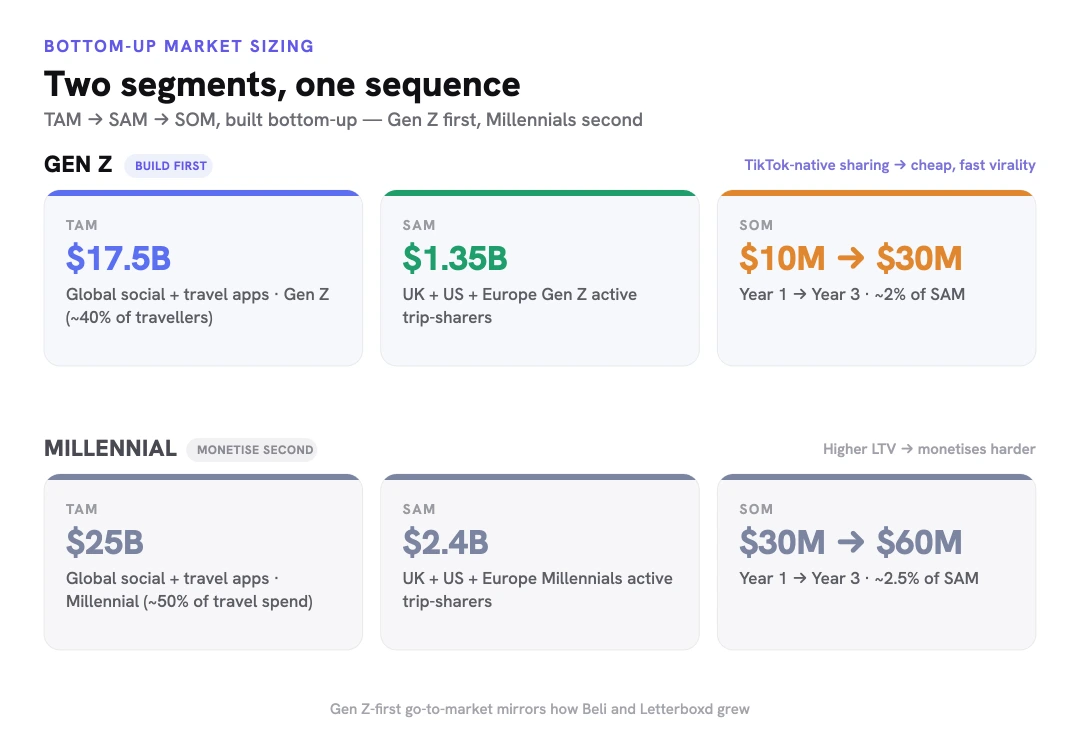Select the $17.5B TAM value

click(x=118, y=258)
